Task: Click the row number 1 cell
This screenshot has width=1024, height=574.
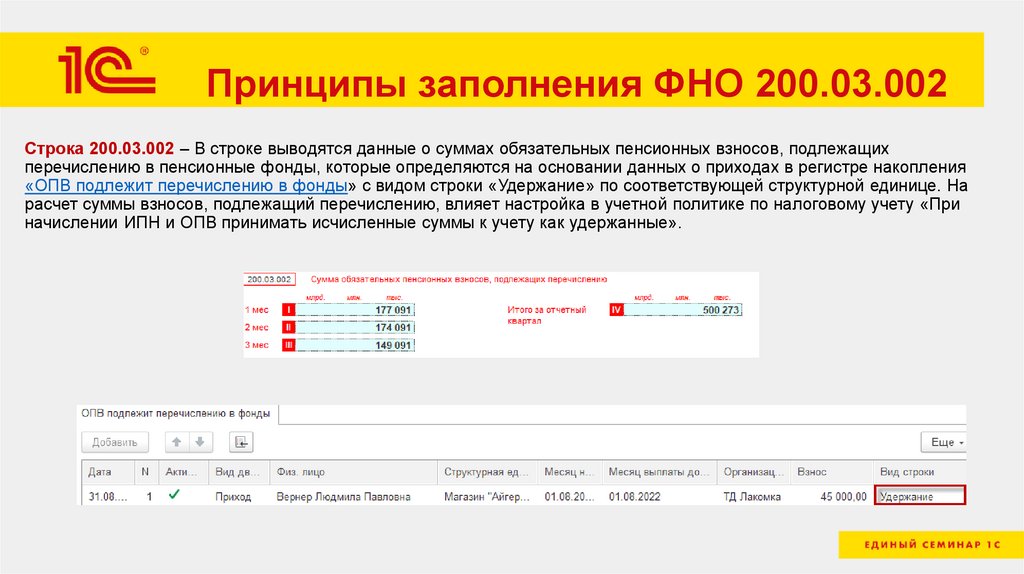Action: click(x=147, y=496)
